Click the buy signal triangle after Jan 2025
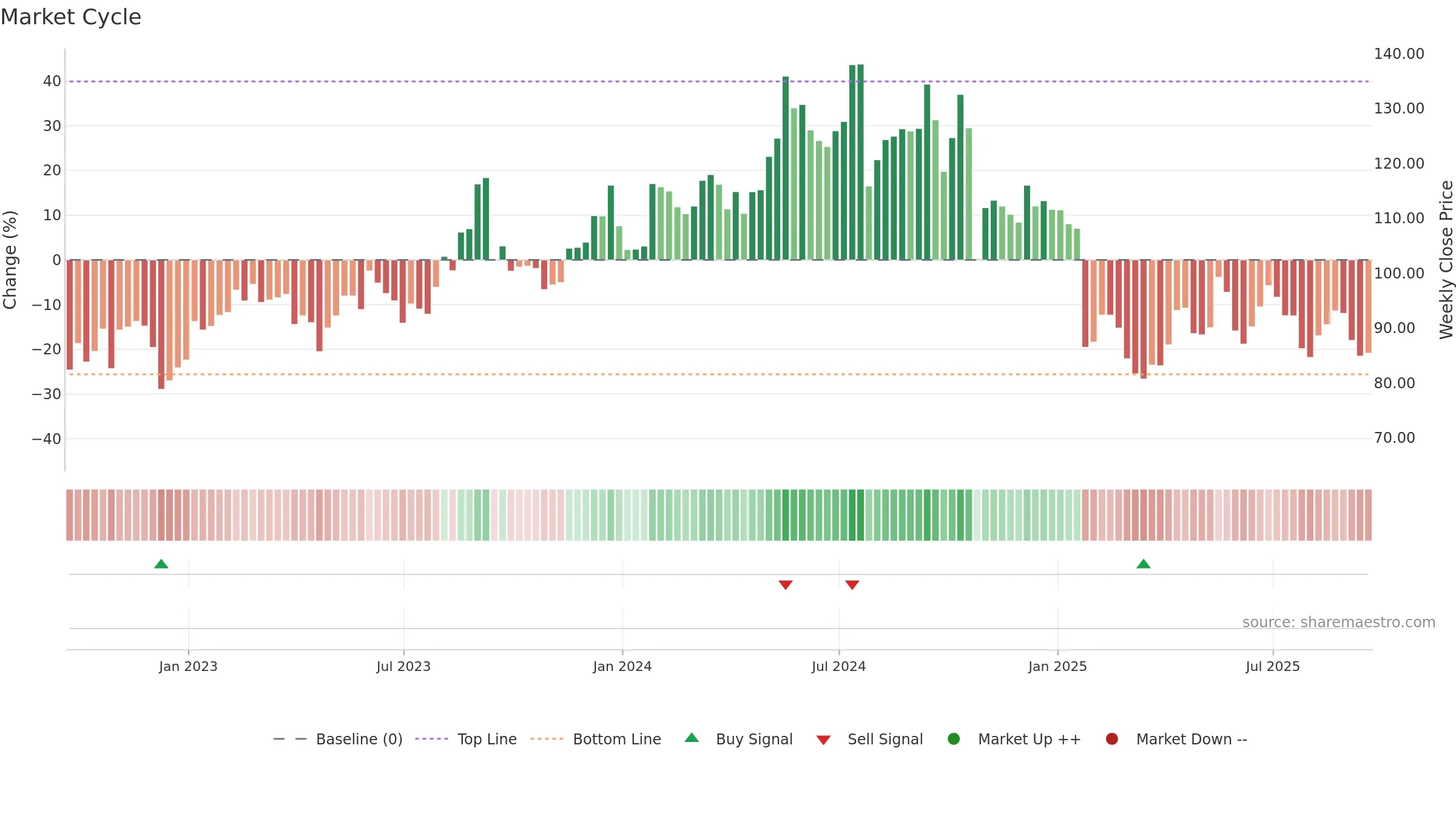1456x819 pixels. coord(1144,564)
